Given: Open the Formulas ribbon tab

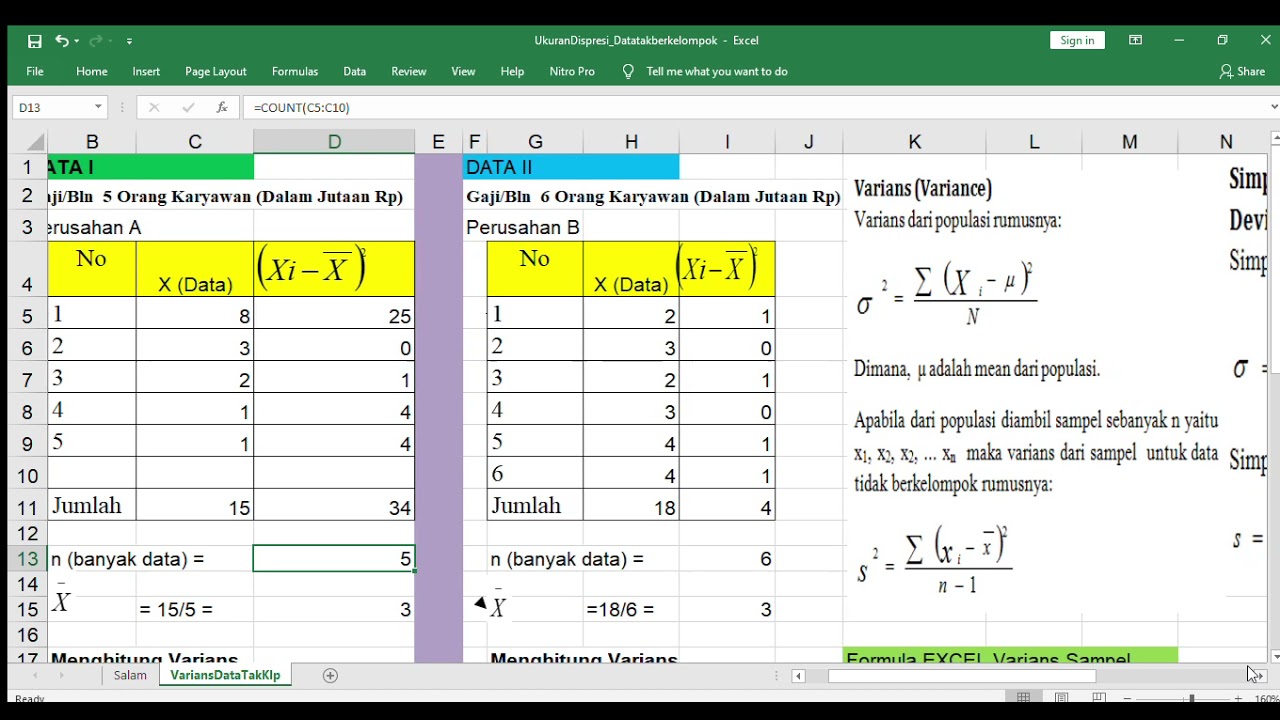Looking at the screenshot, I should tap(295, 72).
